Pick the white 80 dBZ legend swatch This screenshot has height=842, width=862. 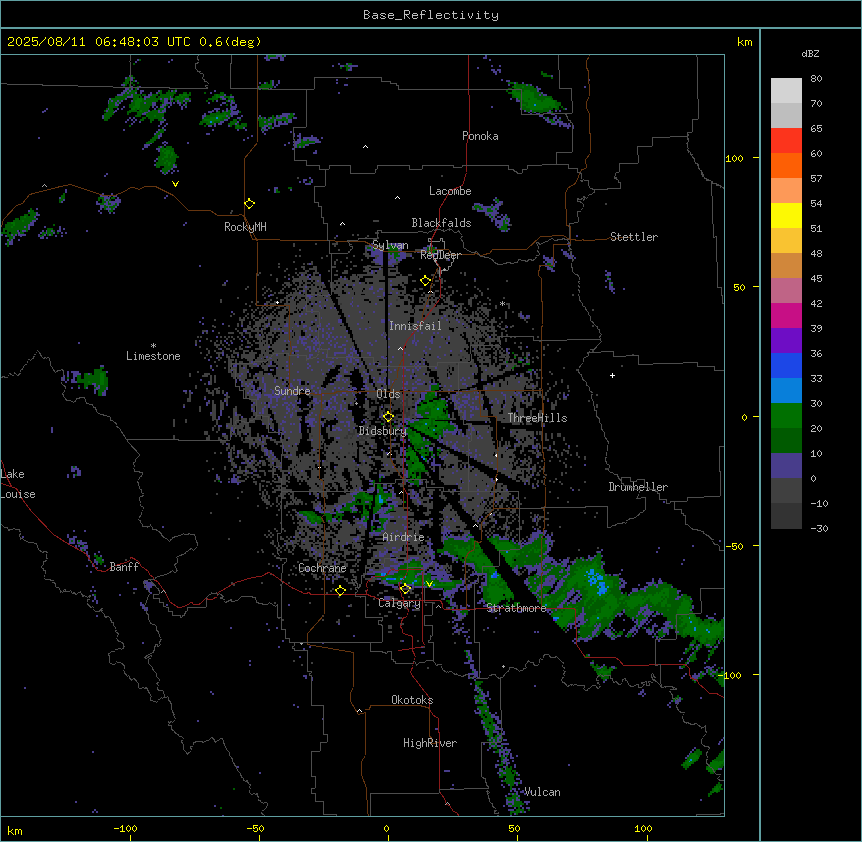click(786, 91)
